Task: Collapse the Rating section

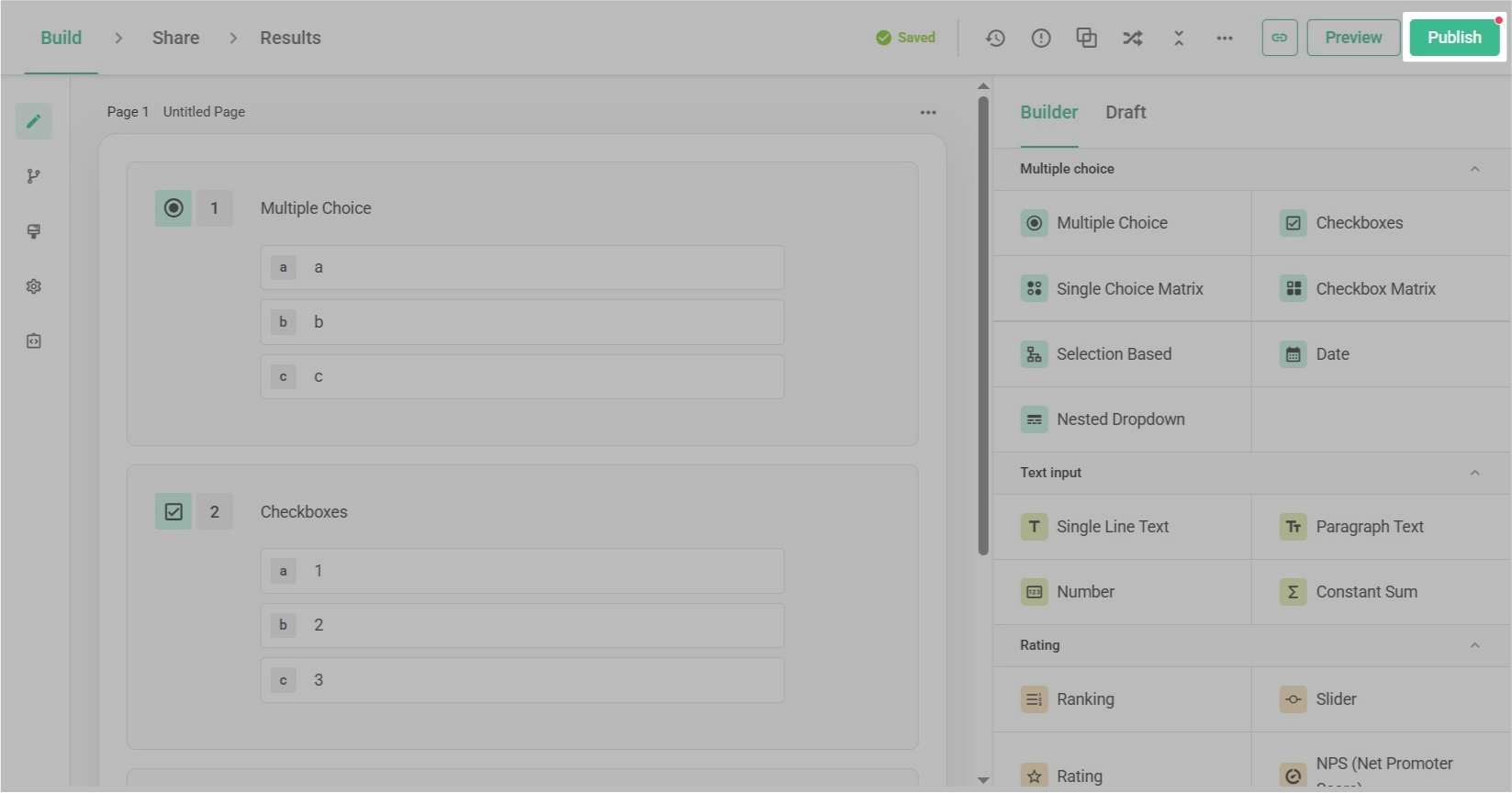Action: pyautogui.click(x=1474, y=645)
